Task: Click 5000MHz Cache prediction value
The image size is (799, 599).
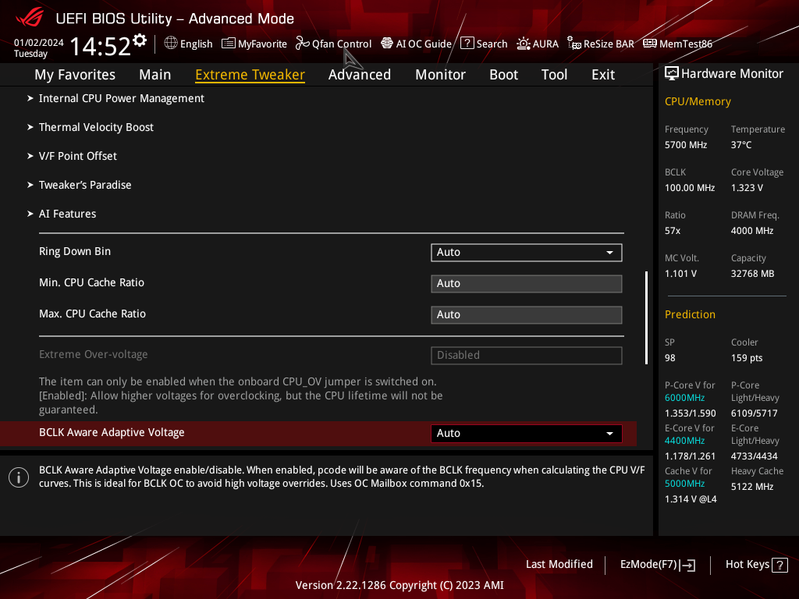Action: 684,483
